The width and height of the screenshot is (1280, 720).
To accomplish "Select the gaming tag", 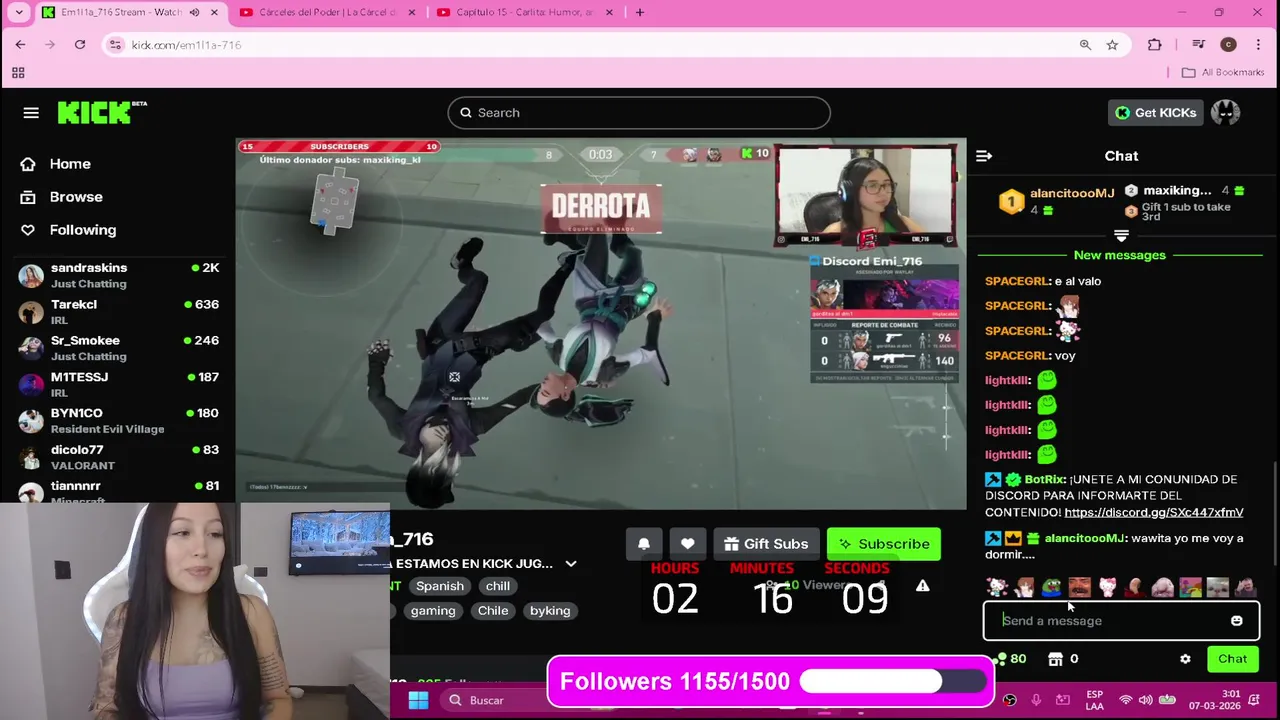I will point(433,611).
